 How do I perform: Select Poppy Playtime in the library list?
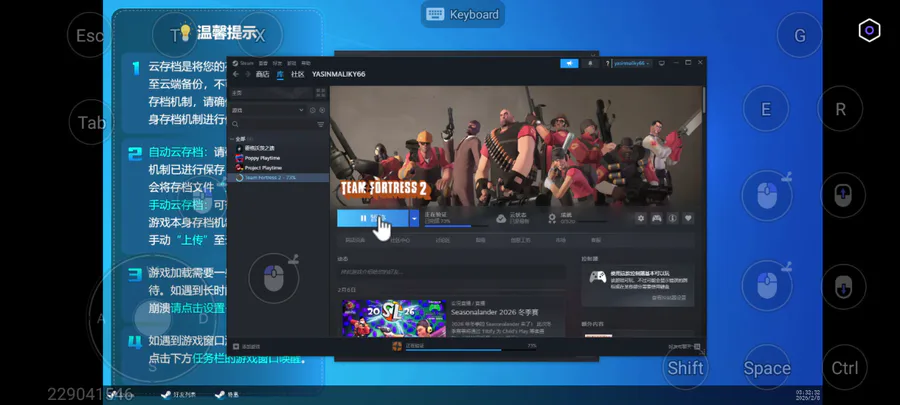pyautogui.click(x=262, y=158)
